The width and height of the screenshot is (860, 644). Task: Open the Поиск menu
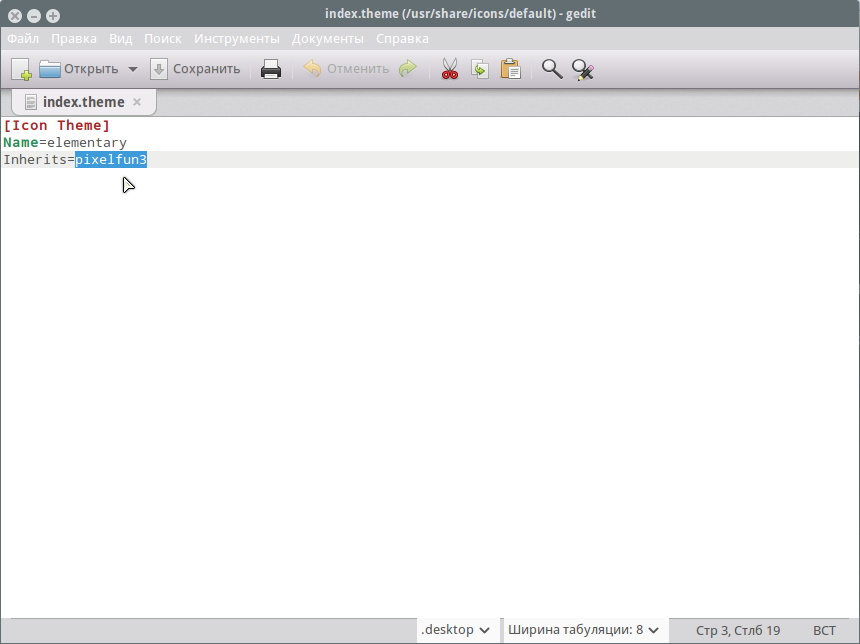(x=163, y=39)
